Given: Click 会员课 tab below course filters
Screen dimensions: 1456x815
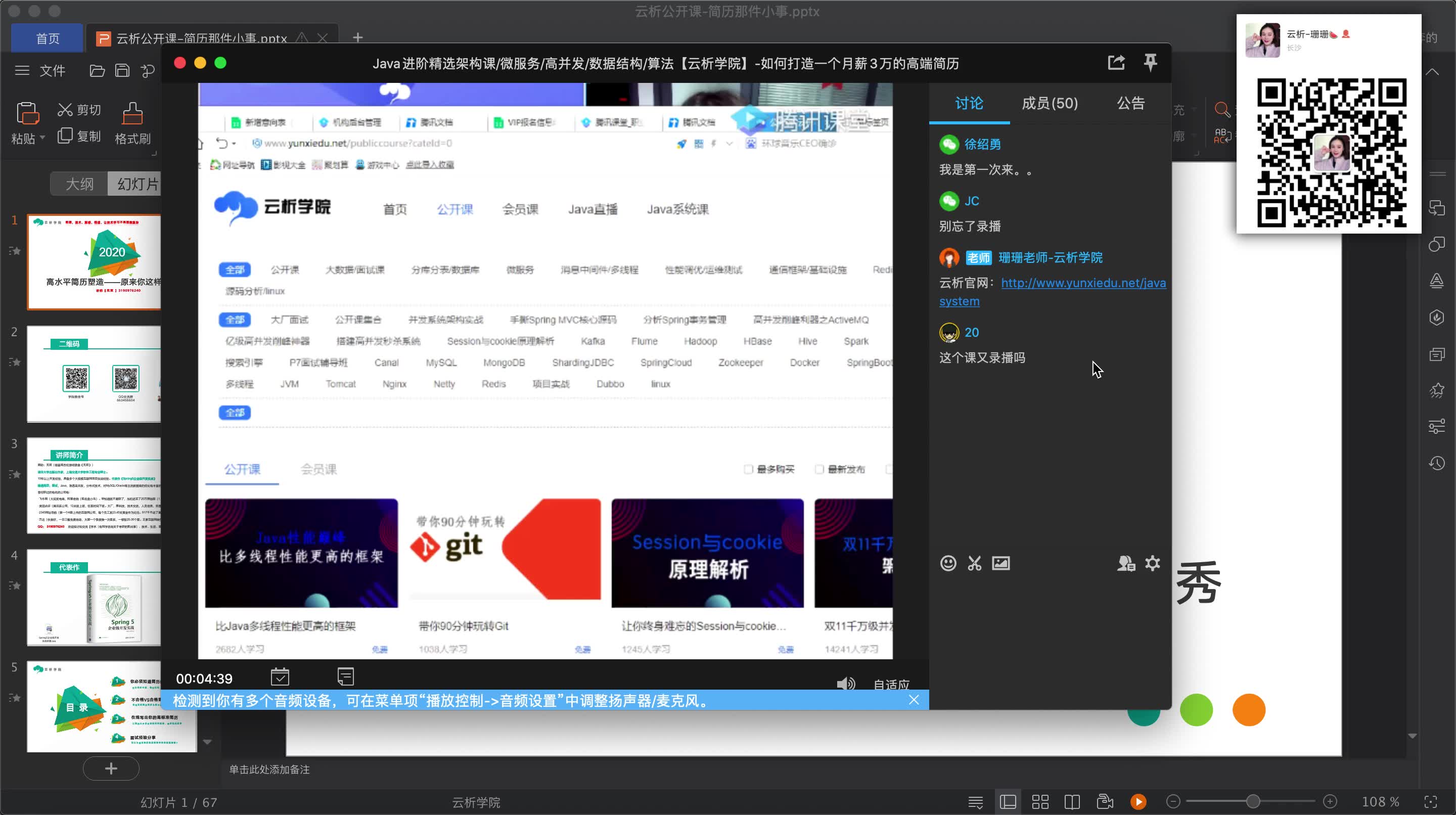Looking at the screenshot, I should tap(319, 469).
